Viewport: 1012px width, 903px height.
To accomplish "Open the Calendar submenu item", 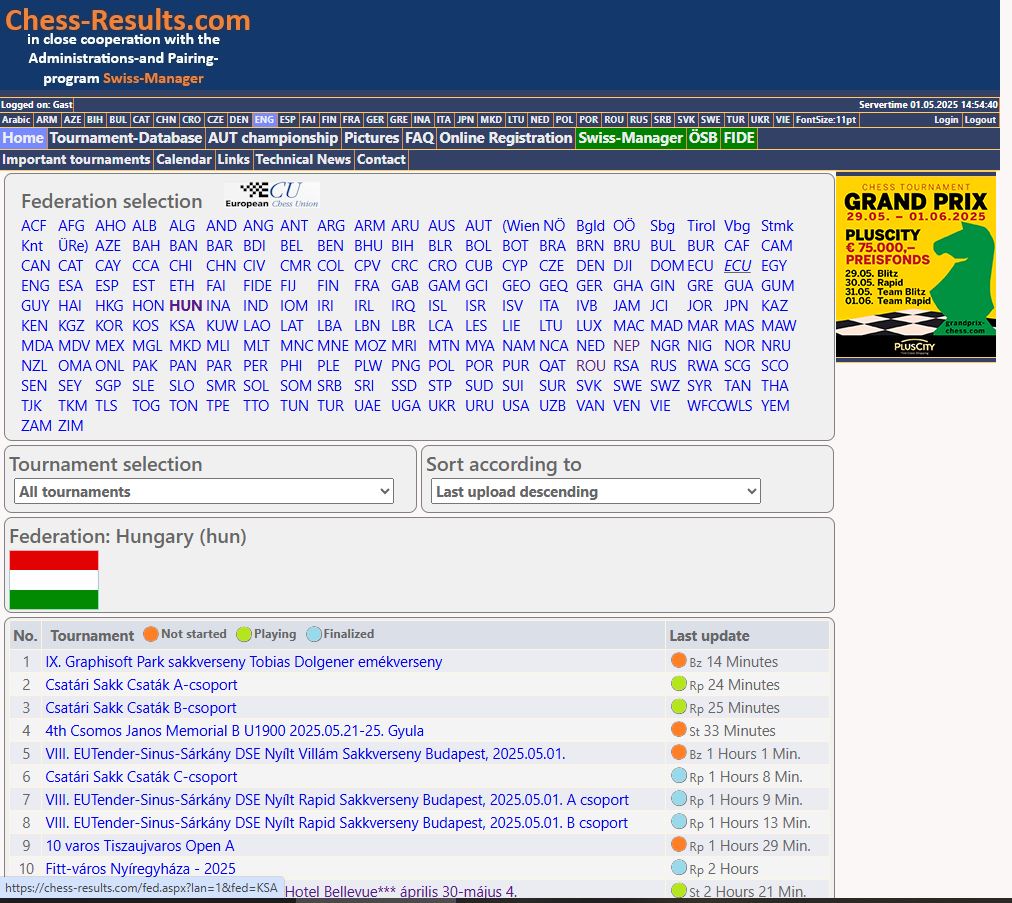I will point(184,159).
